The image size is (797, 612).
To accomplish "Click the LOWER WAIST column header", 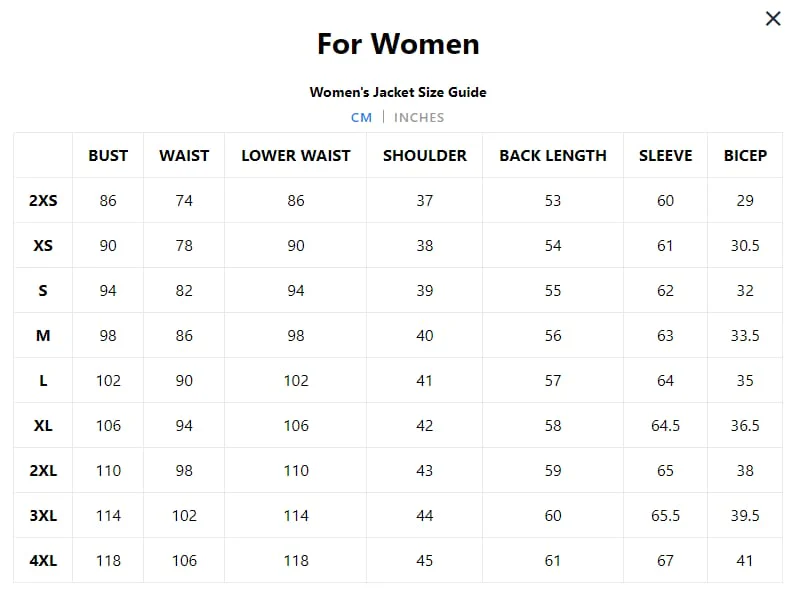I will [296, 155].
